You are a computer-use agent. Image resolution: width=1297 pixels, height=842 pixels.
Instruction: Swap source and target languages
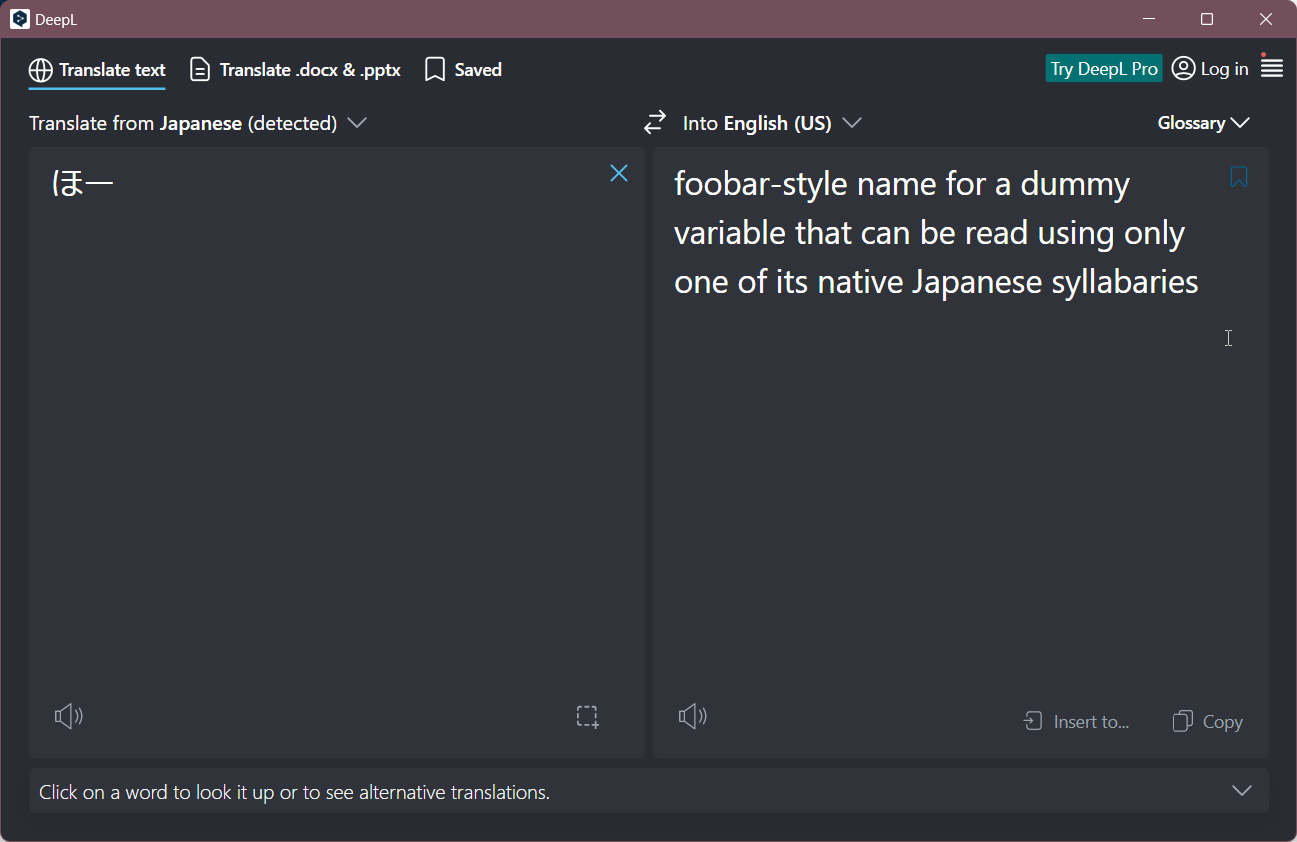tap(654, 123)
